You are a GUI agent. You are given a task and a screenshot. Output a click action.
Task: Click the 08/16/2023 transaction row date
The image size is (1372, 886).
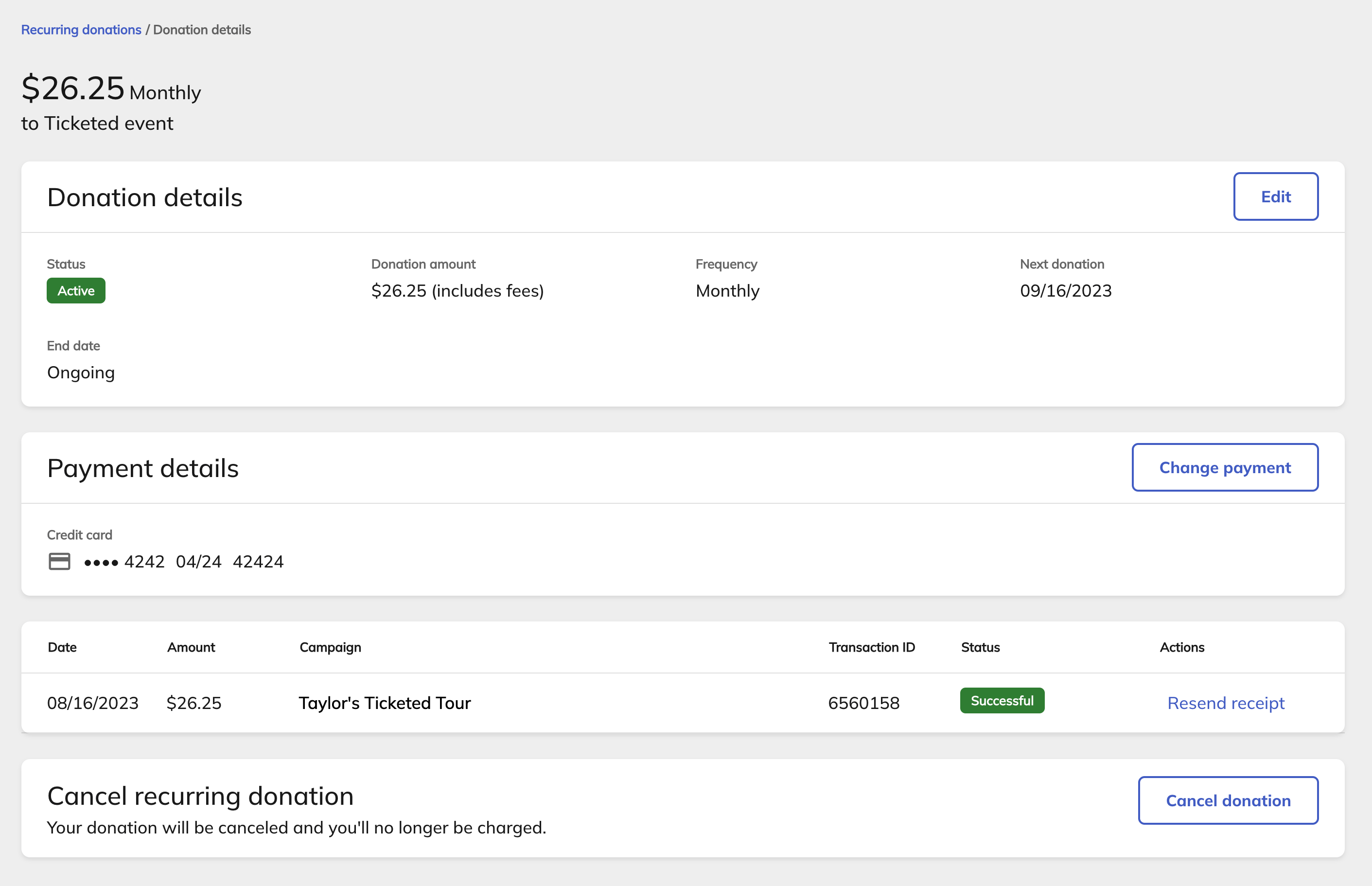click(92, 703)
